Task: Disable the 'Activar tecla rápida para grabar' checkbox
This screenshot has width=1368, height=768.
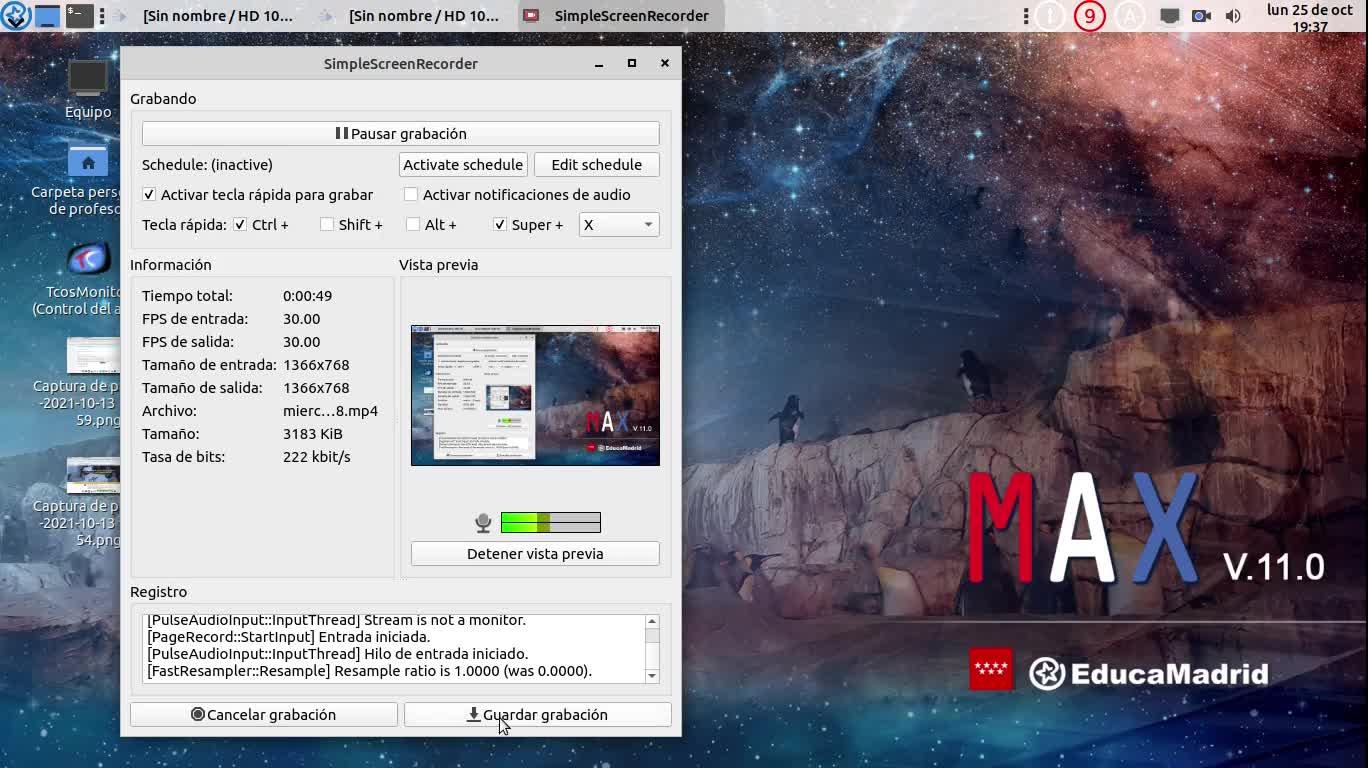Action: pyautogui.click(x=149, y=195)
